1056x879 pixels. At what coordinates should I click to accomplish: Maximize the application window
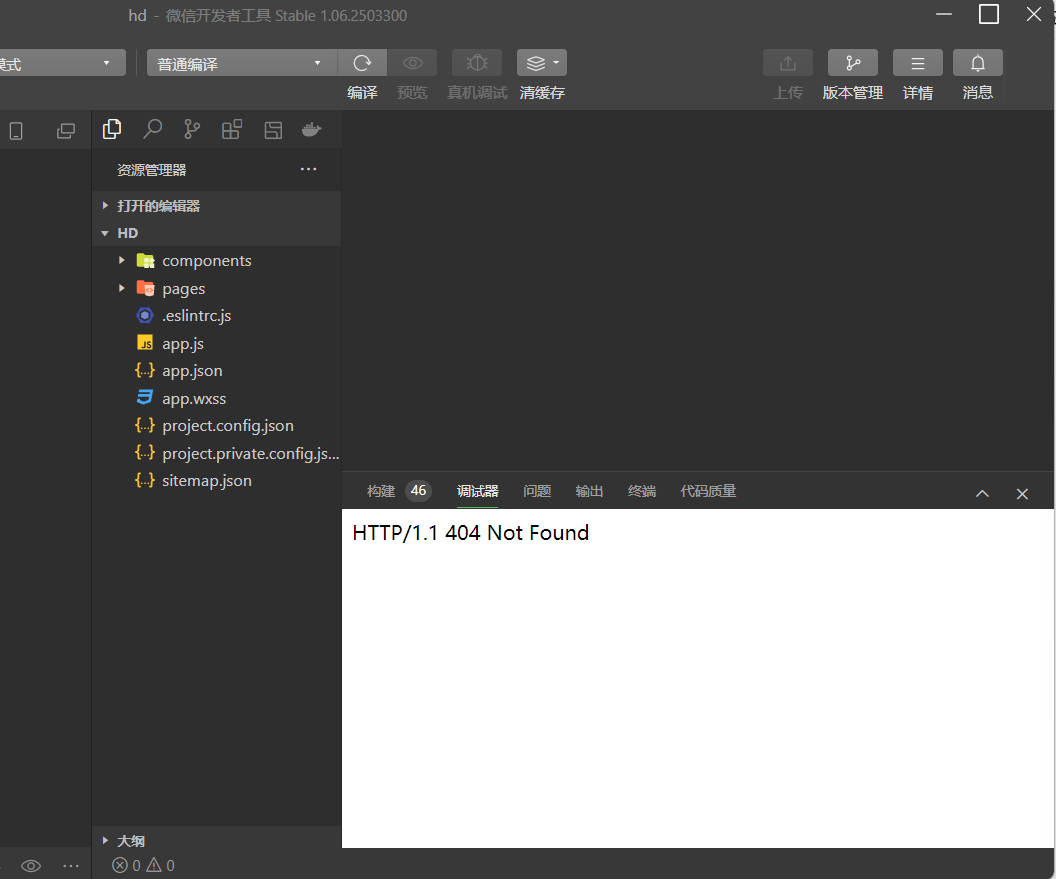click(989, 14)
